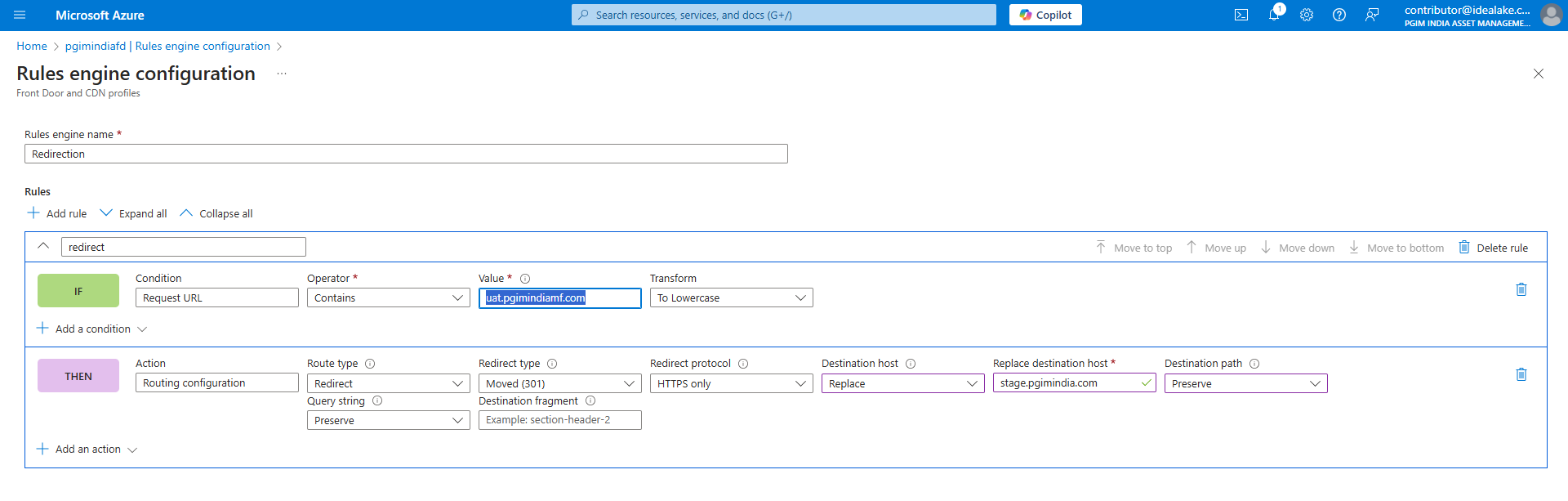The image size is (1568, 501).
Task: Show info tooltip for Destination path
Action: click(x=1254, y=364)
